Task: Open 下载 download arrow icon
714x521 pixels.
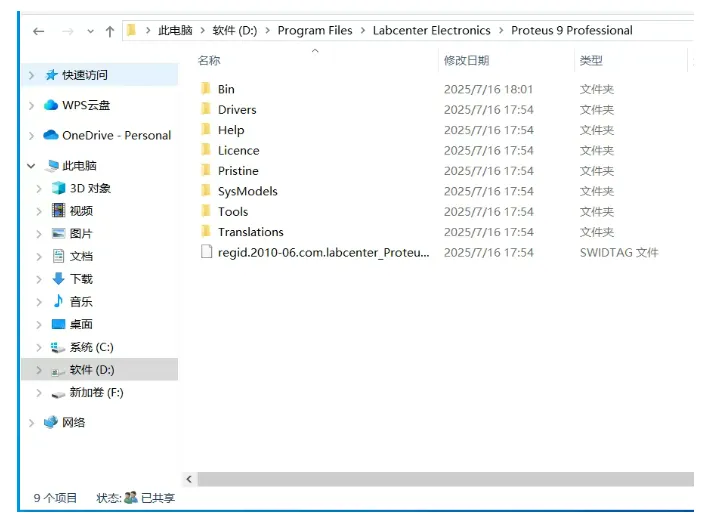Action: tap(58, 278)
